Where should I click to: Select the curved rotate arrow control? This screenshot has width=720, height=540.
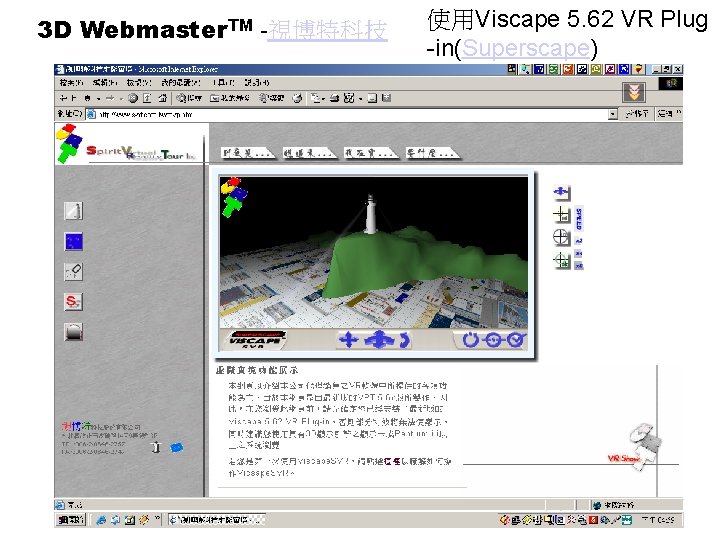coord(404,340)
